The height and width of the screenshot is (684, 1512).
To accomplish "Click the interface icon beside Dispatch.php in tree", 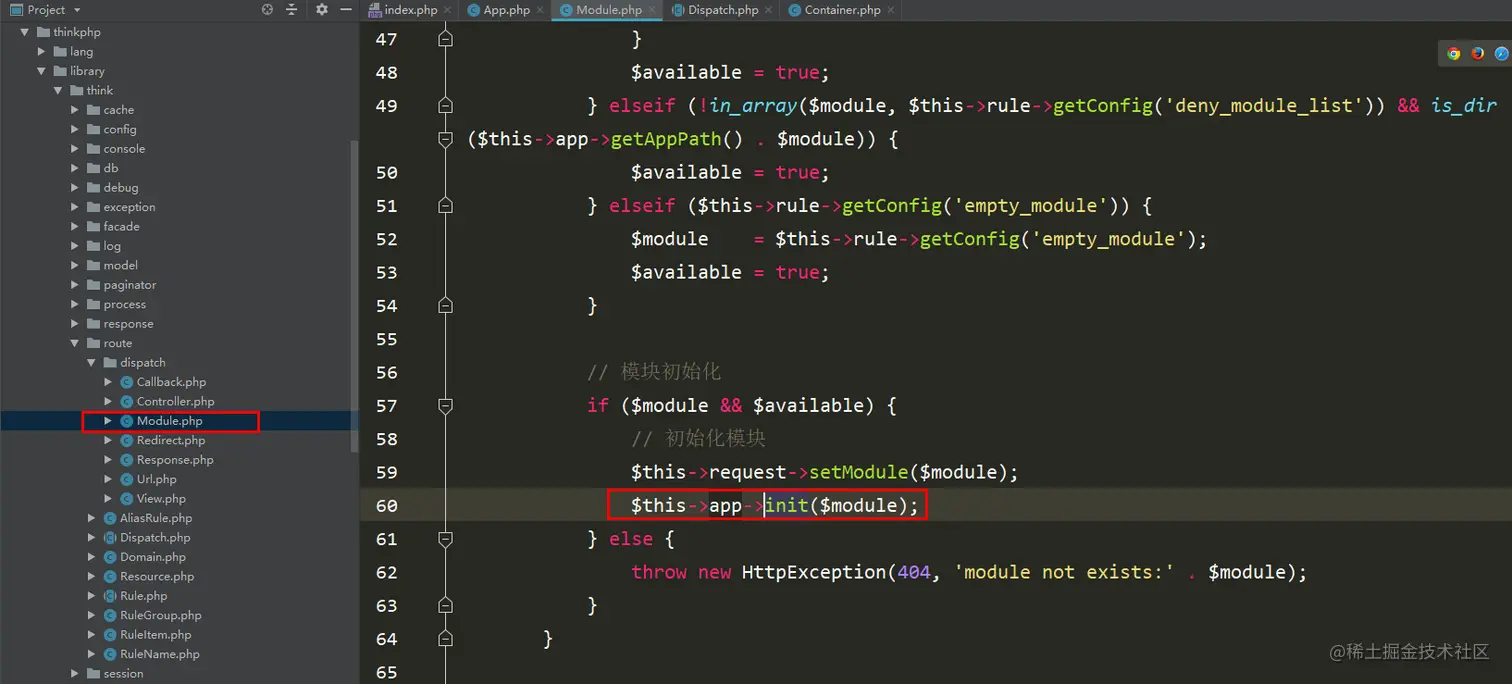I will coord(110,538).
